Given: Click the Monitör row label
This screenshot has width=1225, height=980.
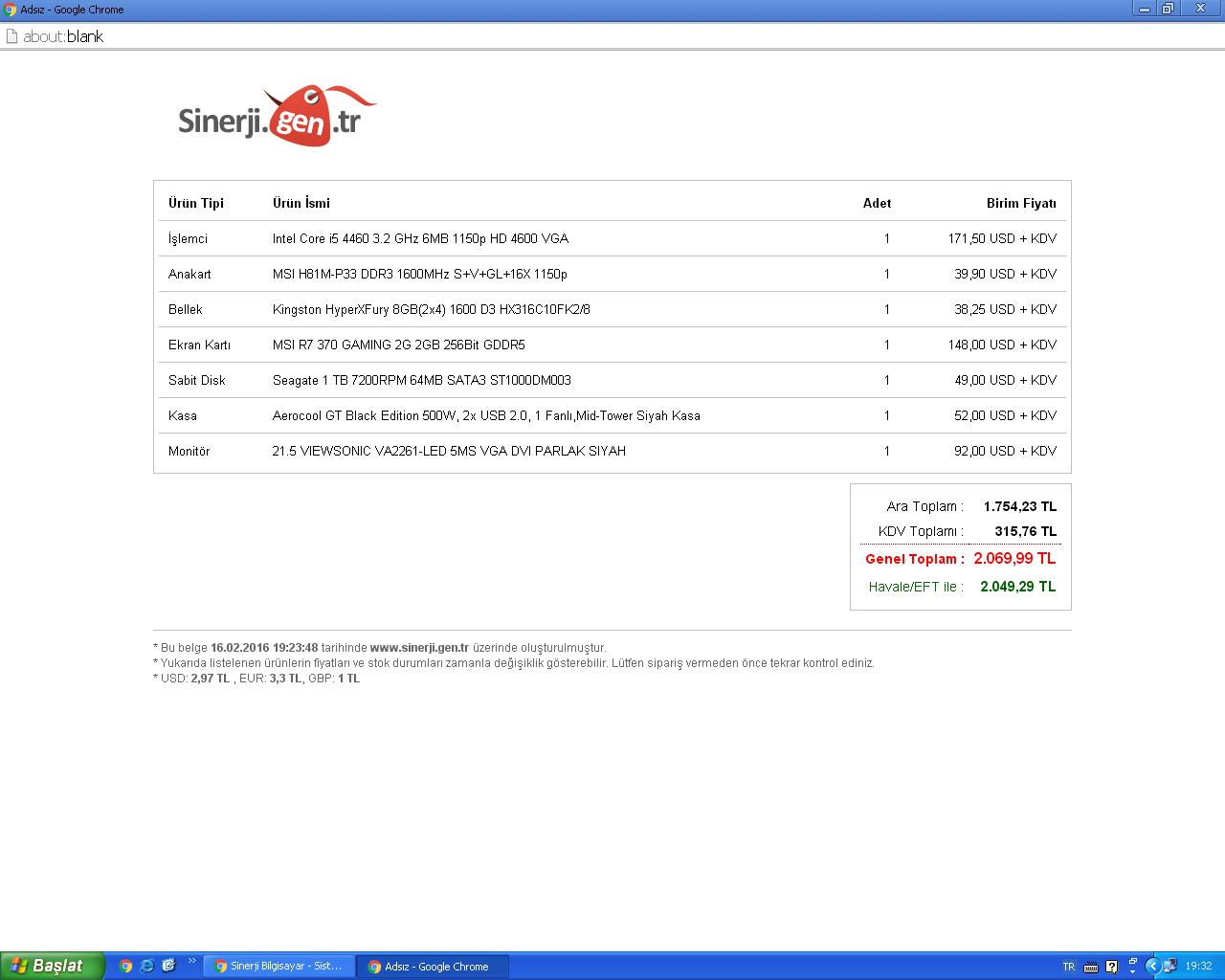Looking at the screenshot, I should [189, 451].
